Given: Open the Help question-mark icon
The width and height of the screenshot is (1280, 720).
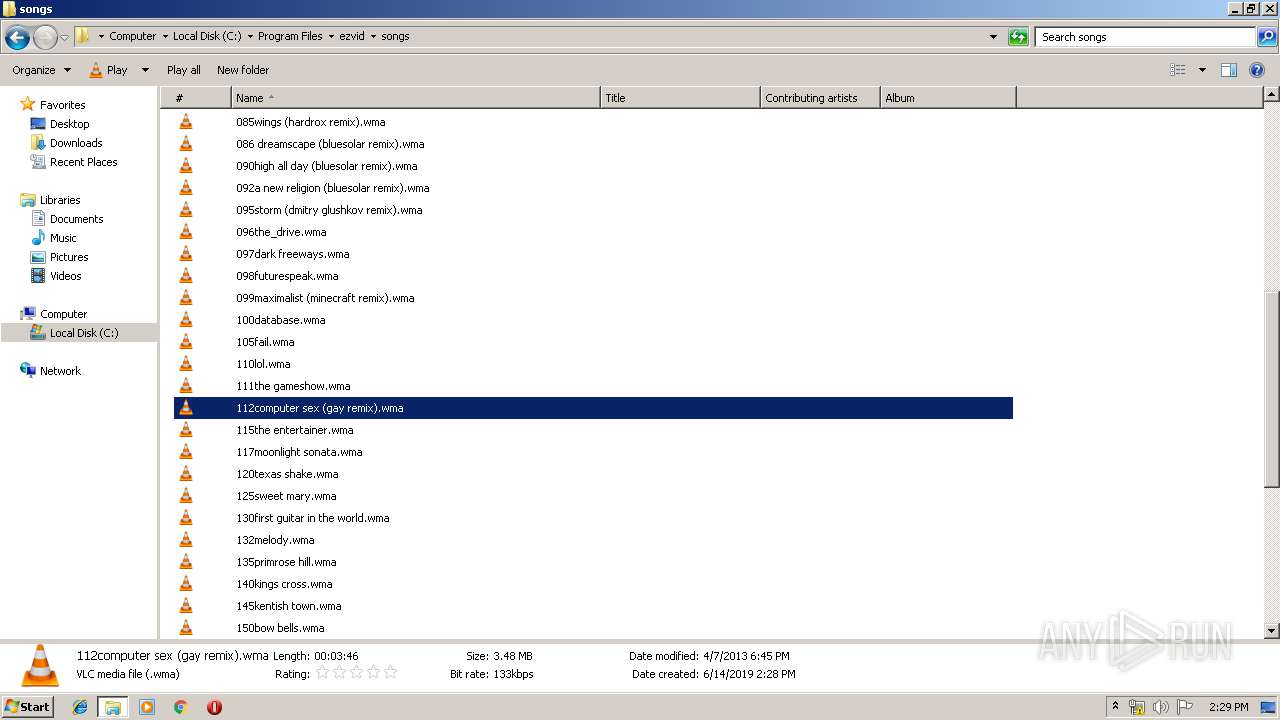Looking at the screenshot, I should (1257, 70).
